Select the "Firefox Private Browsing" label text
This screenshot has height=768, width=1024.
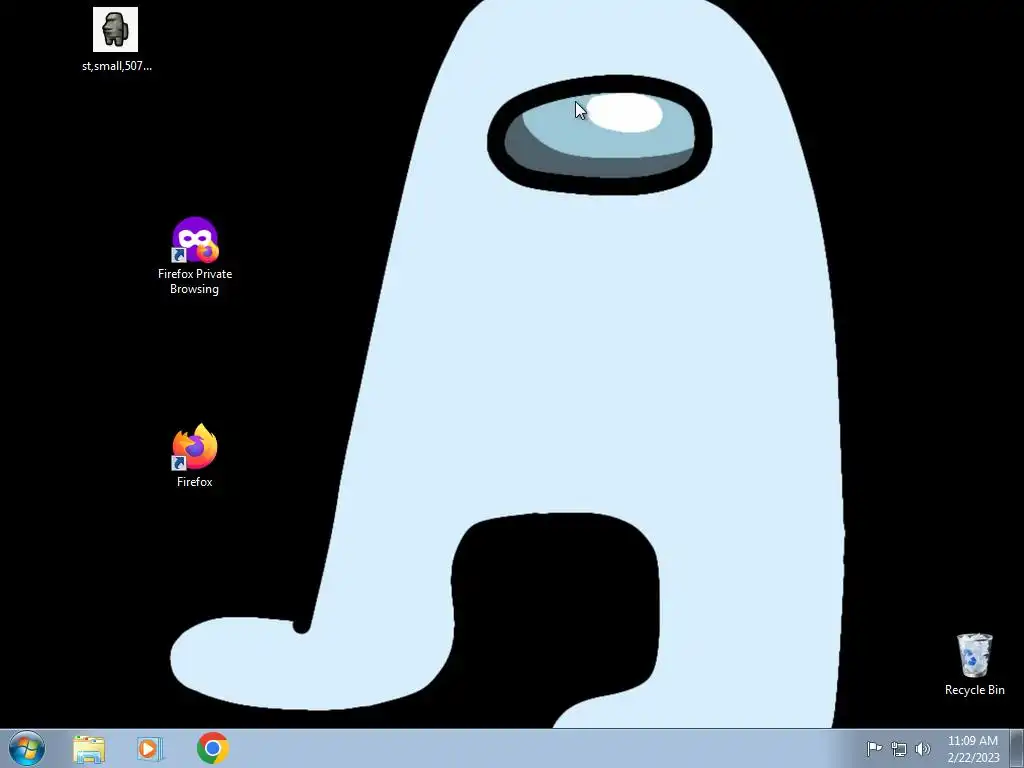pos(195,281)
